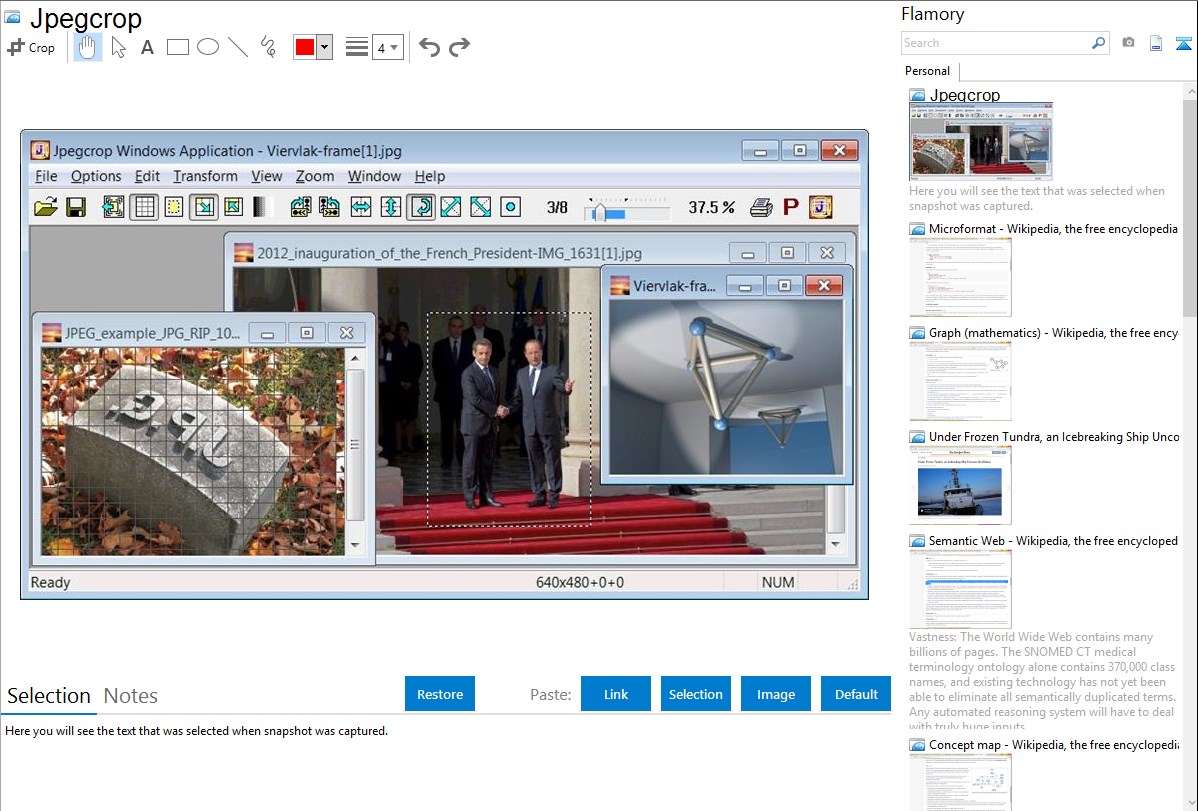Click the document page icon beside the camera

(1156, 43)
